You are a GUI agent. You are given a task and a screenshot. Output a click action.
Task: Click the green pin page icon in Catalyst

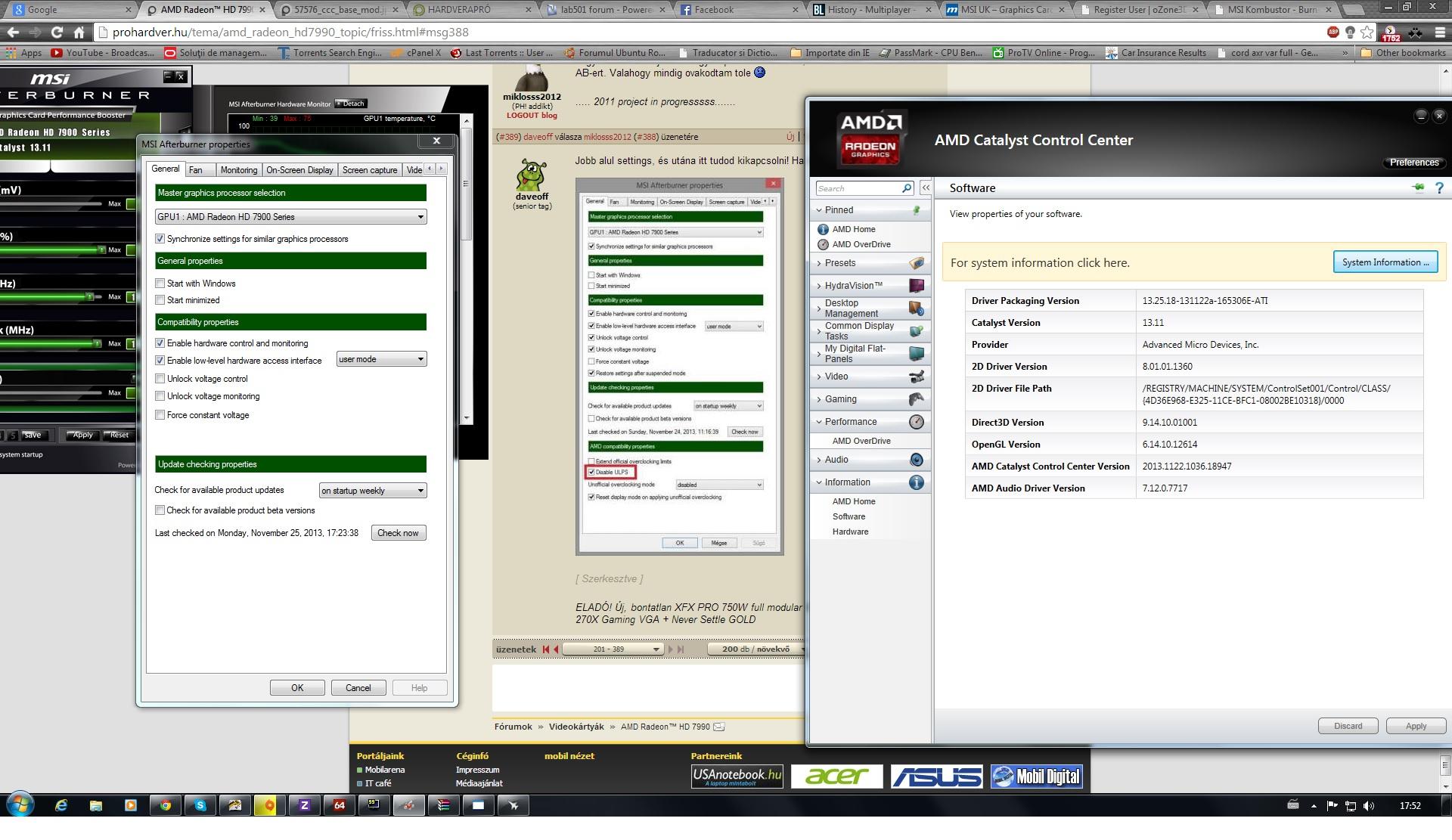tap(1418, 188)
